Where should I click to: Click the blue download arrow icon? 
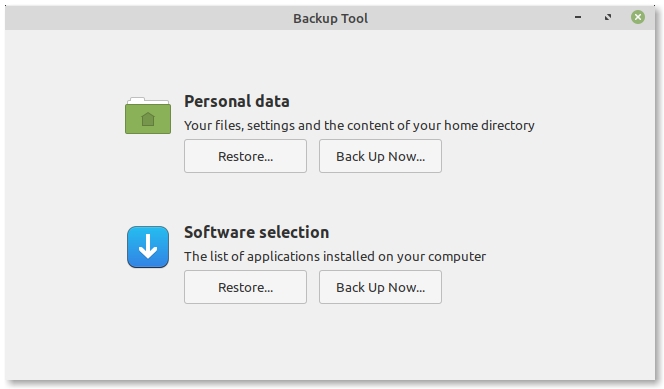148,247
